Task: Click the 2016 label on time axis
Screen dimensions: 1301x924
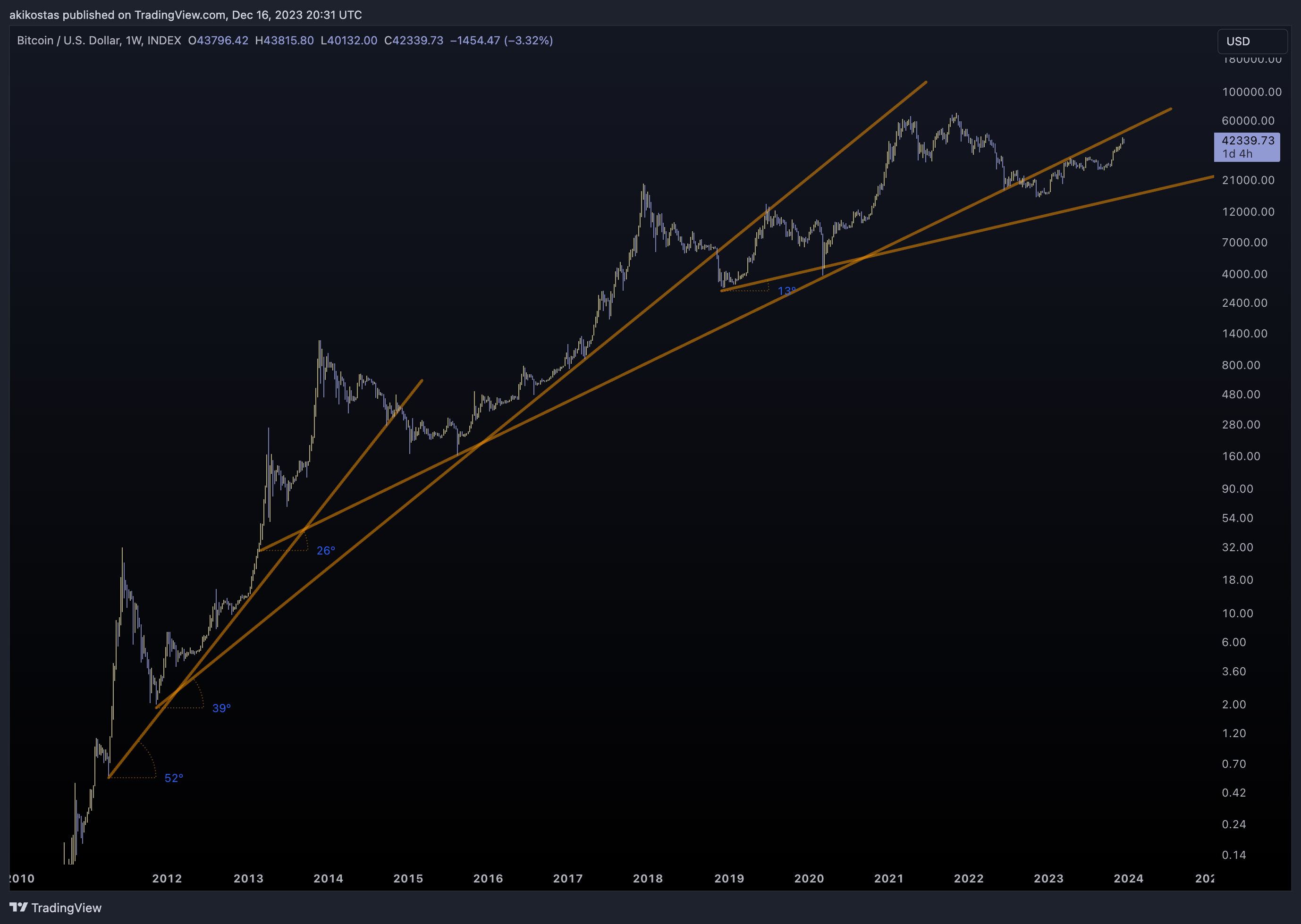Action: 488,878
